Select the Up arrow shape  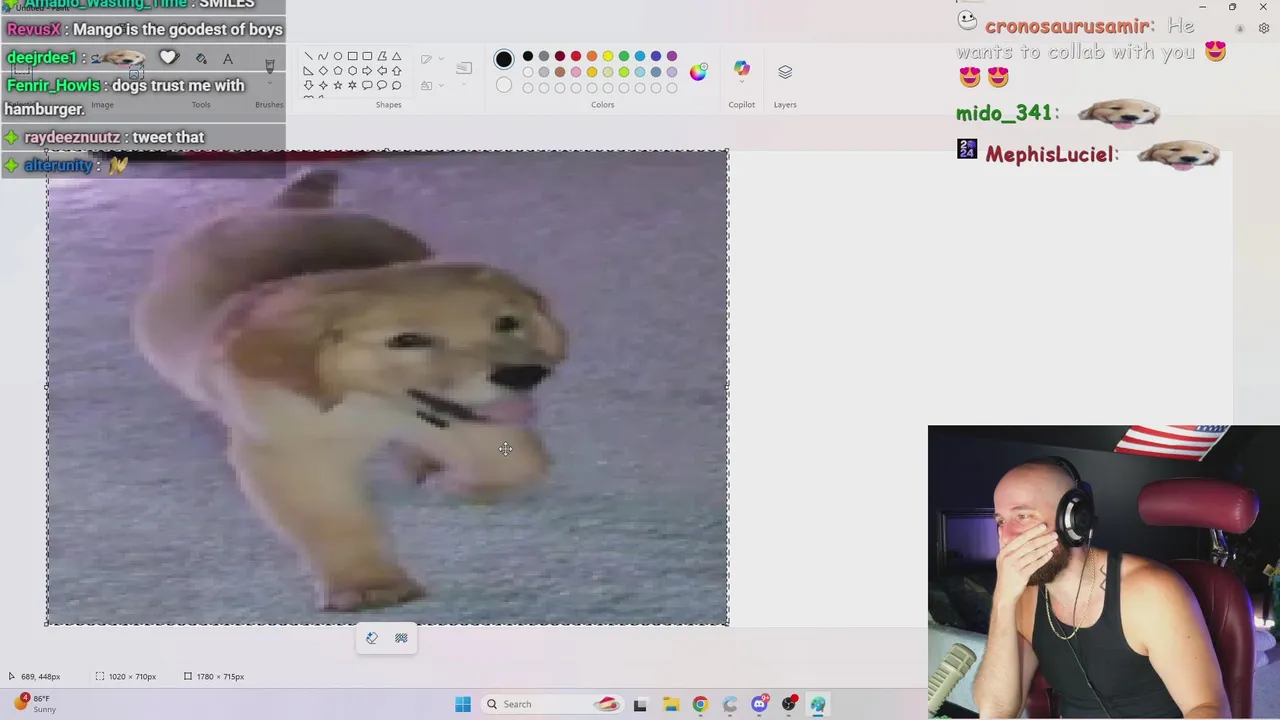396,71
